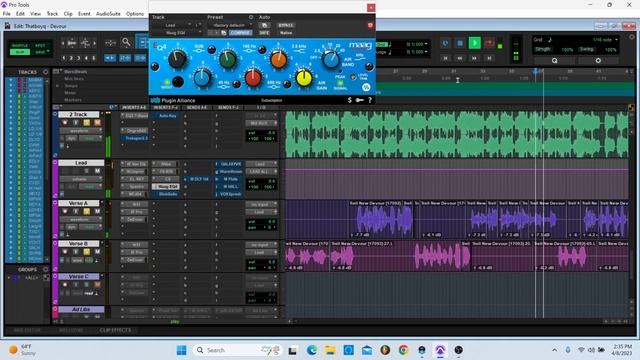This screenshot has width=640, height=360.
Task: Select the Zoomer magnifier tool
Action: (126, 42)
